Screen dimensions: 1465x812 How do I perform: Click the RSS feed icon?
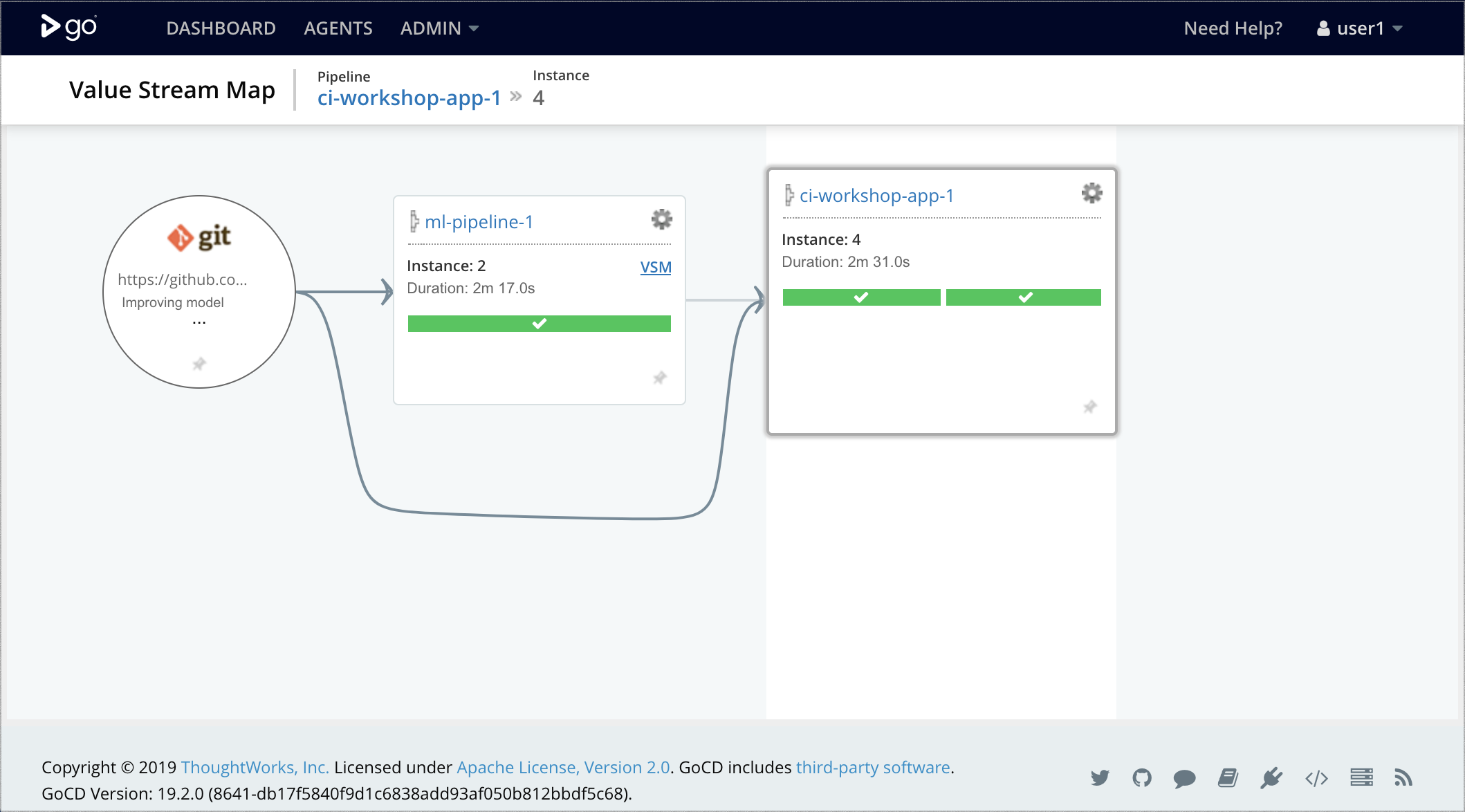[1403, 778]
